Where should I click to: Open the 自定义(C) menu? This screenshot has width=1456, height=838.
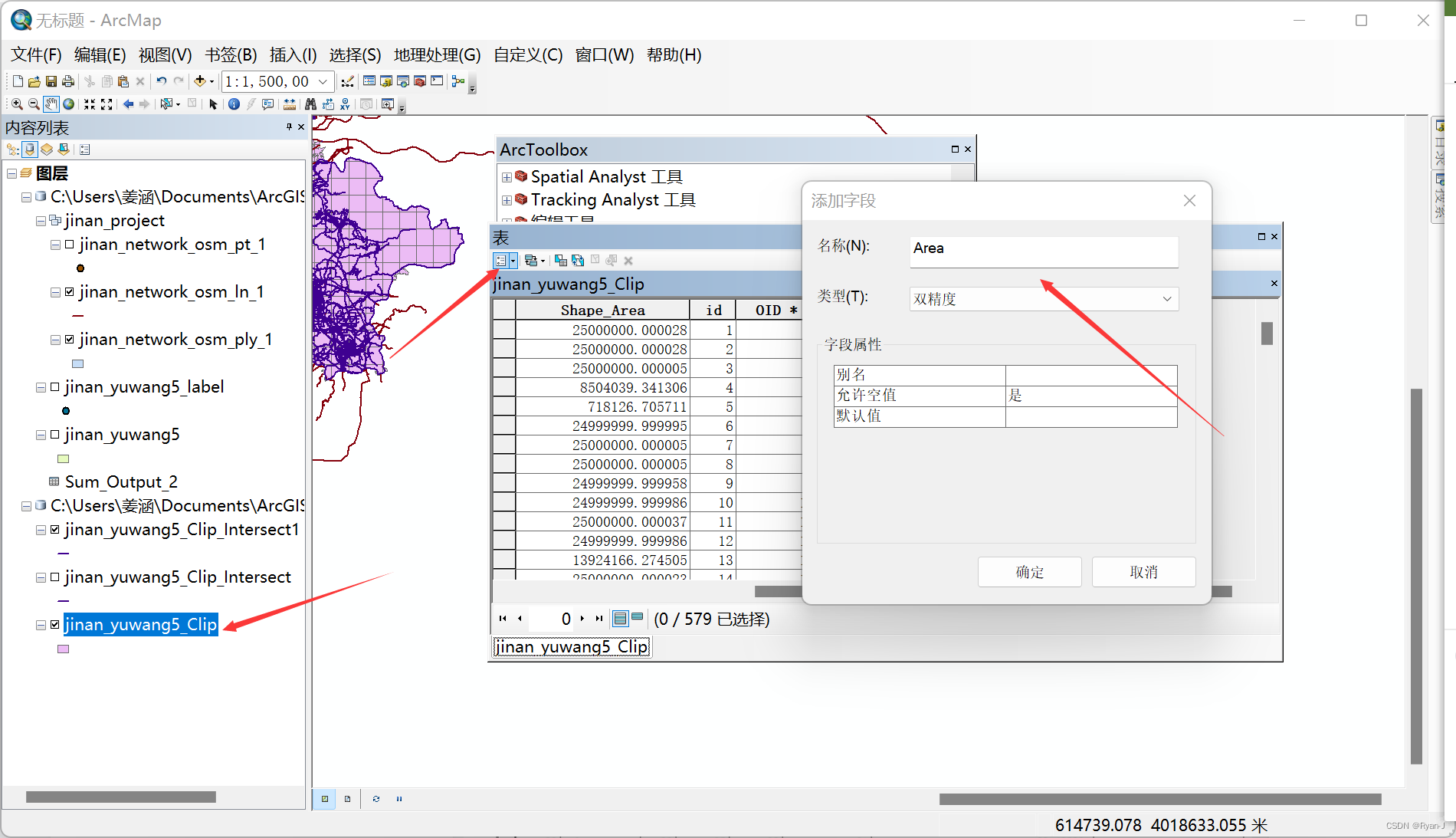tap(529, 55)
